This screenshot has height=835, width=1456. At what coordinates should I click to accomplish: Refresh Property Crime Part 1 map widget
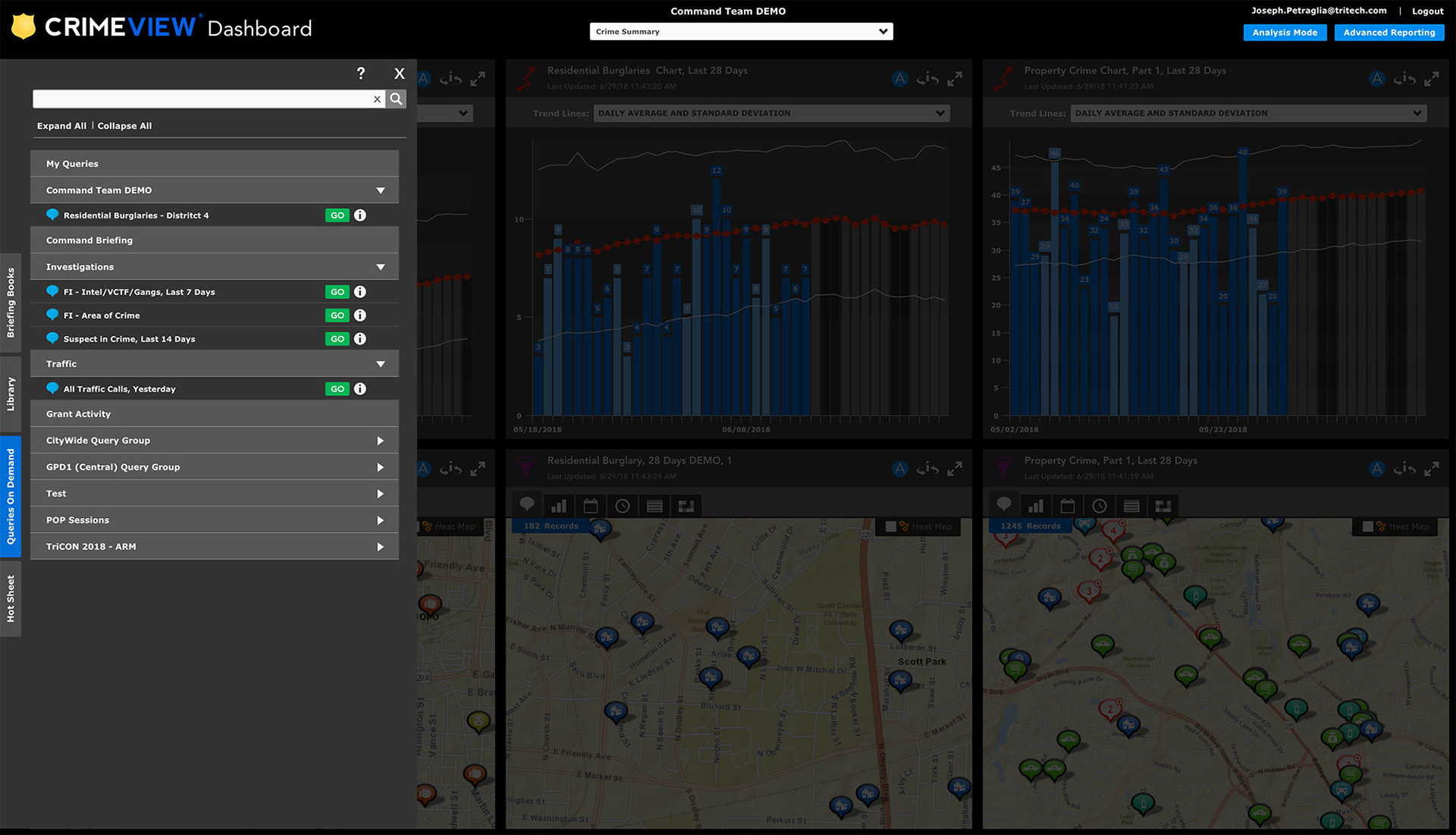(x=1404, y=469)
